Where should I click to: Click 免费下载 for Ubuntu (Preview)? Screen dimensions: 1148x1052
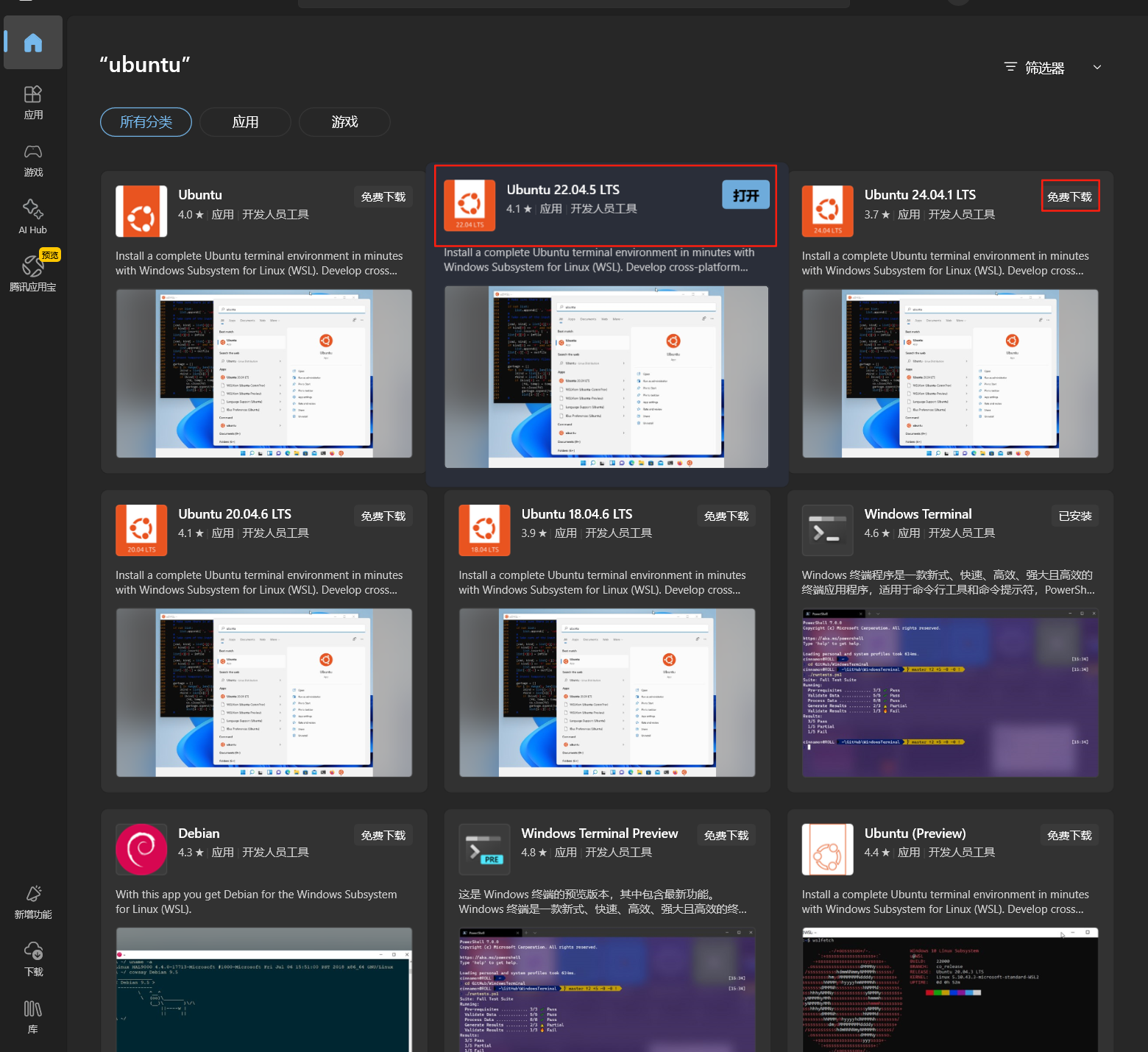tap(1070, 836)
